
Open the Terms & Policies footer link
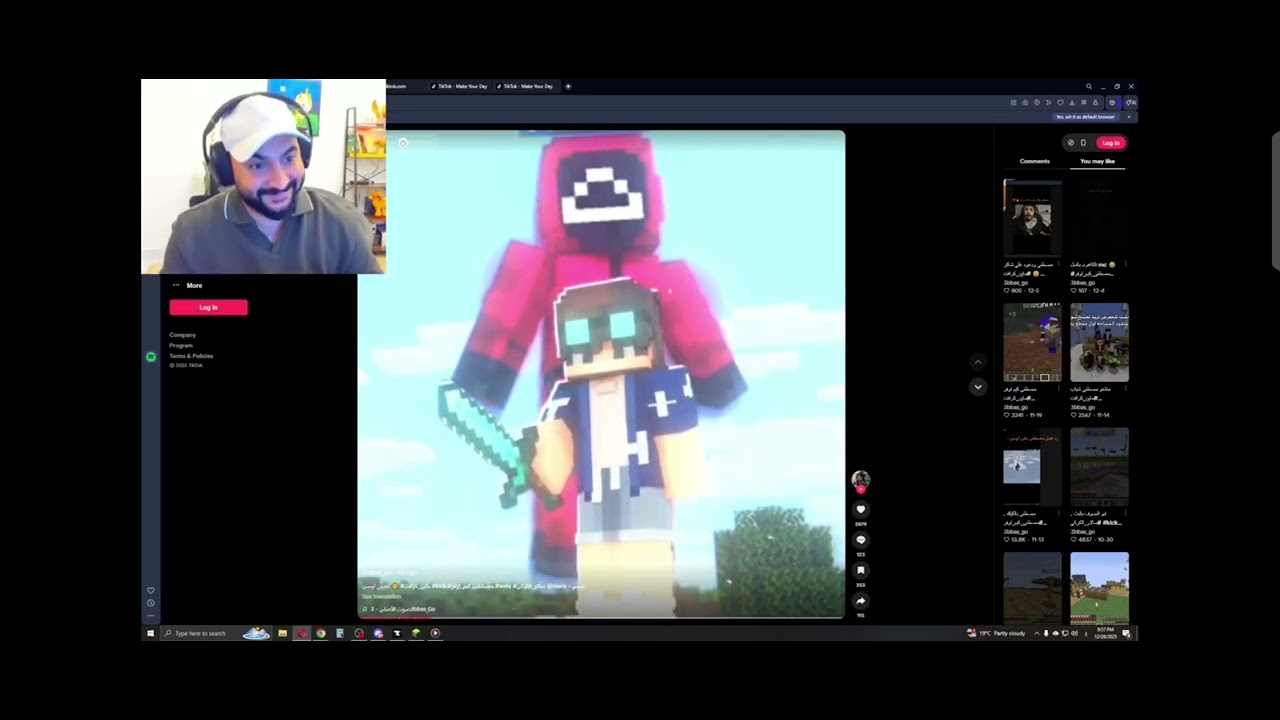tap(191, 356)
